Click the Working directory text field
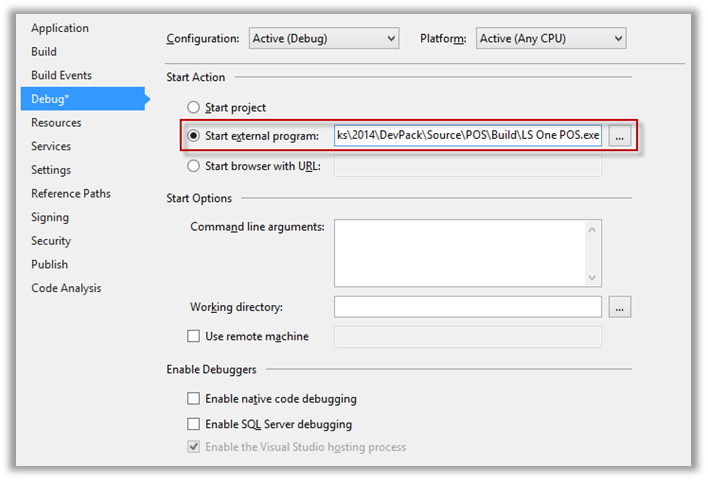Viewport: 708px width, 480px height. pyautogui.click(x=468, y=307)
